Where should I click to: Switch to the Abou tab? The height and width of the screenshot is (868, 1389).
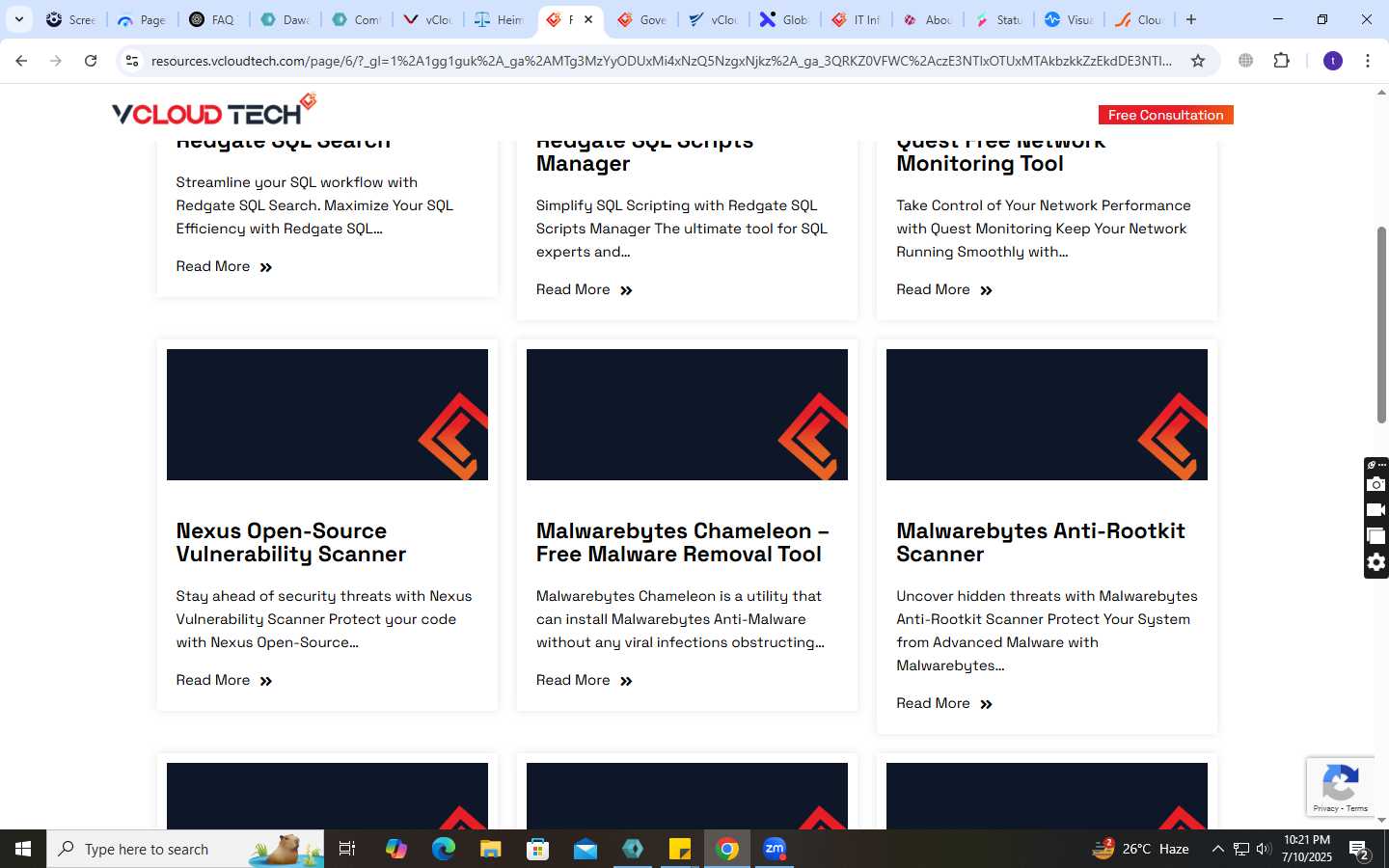927,19
